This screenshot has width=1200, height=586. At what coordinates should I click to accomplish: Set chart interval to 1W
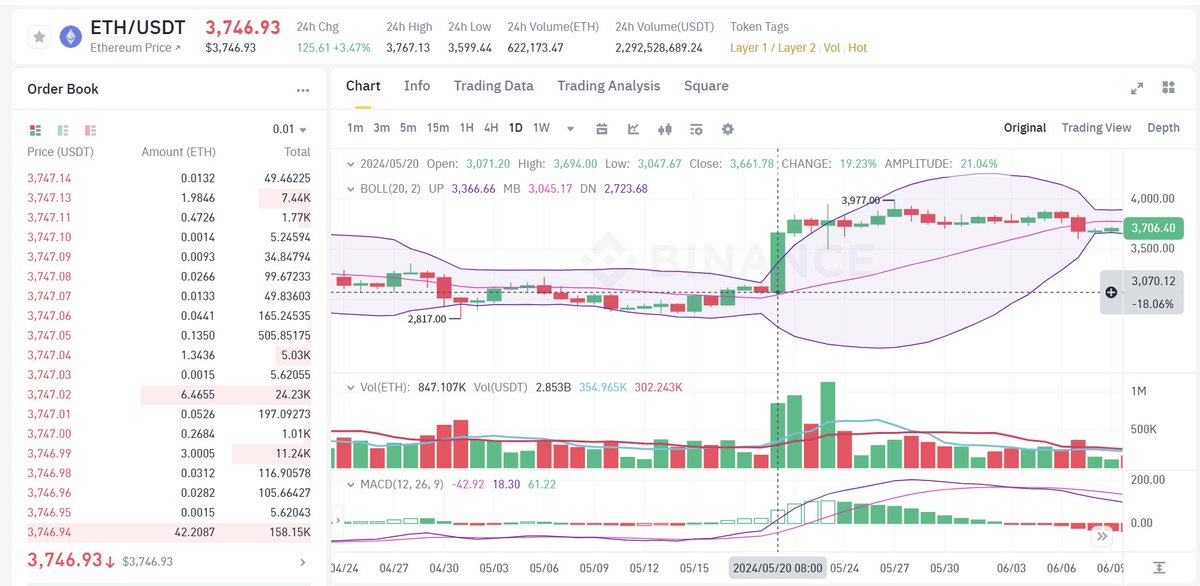pos(541,128)
